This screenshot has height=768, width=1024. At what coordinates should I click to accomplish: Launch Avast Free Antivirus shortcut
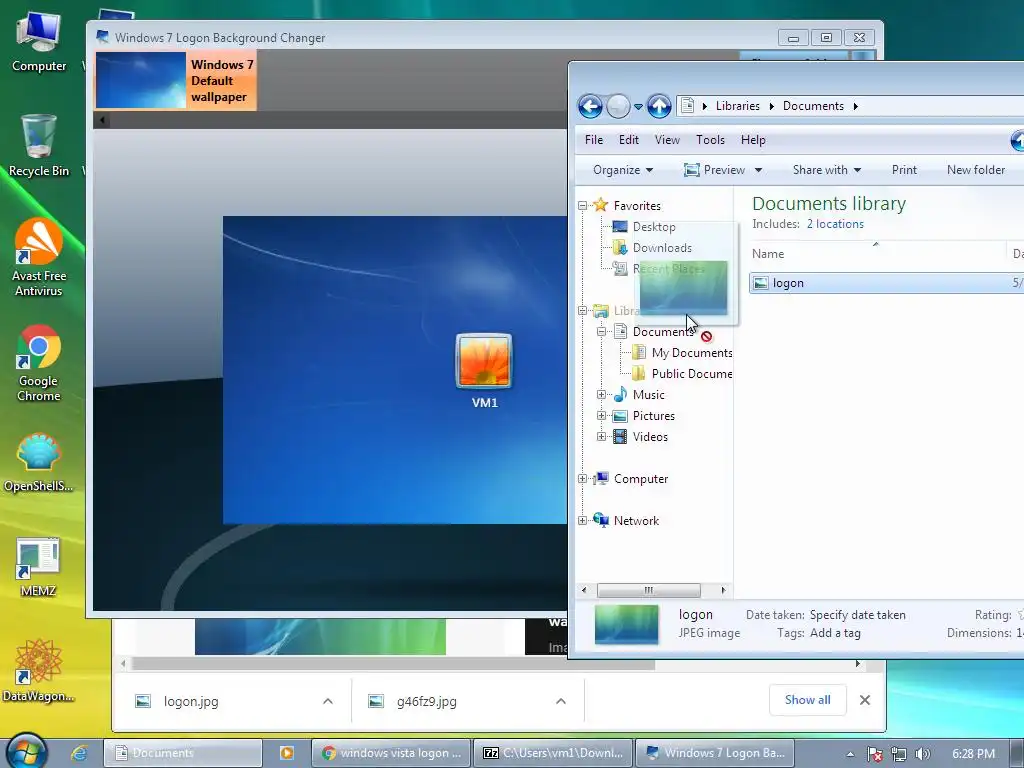pos(39,257)
